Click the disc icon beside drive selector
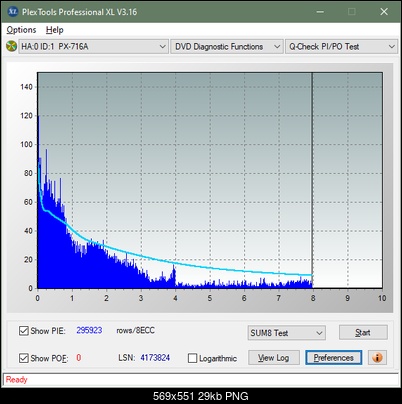This screenshot has width=402, height=404. pos(11,46)
